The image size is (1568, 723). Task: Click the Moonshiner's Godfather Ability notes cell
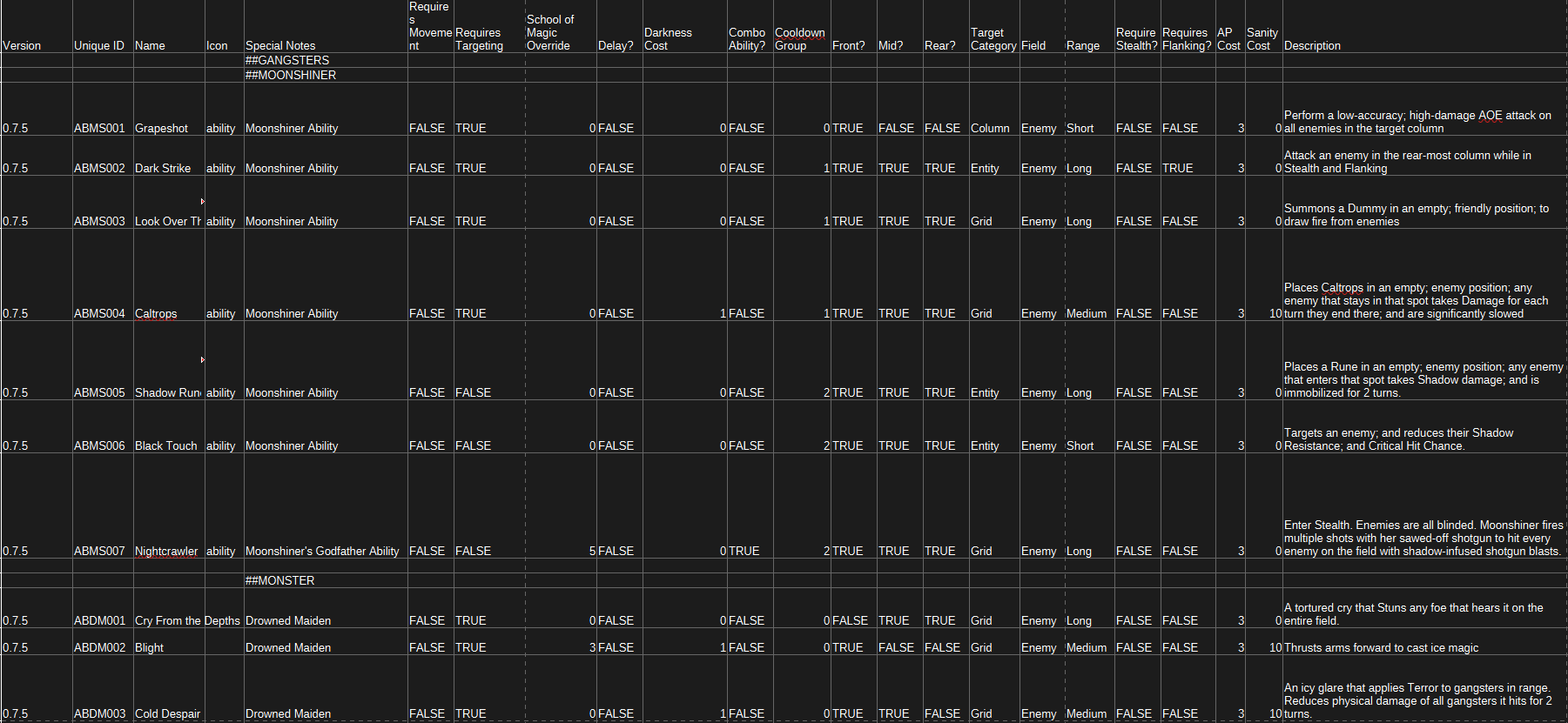click(x=322, y=551)
